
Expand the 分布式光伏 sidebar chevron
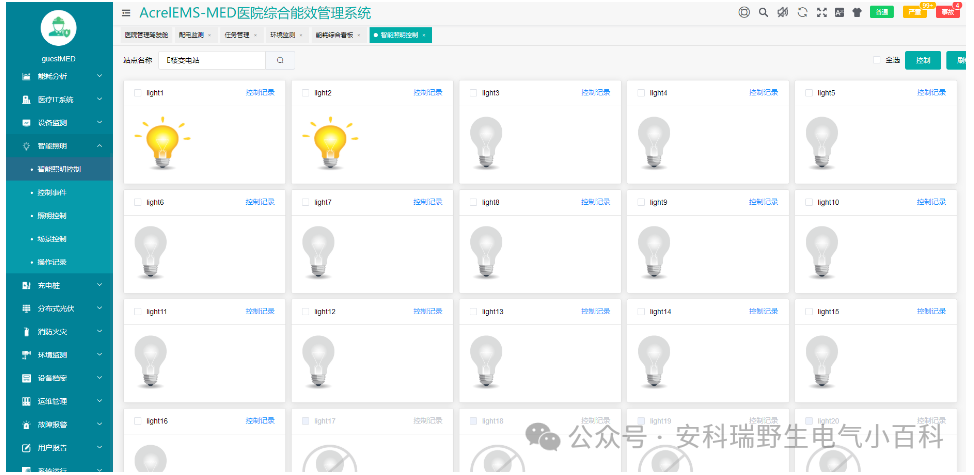pos(99,309)
